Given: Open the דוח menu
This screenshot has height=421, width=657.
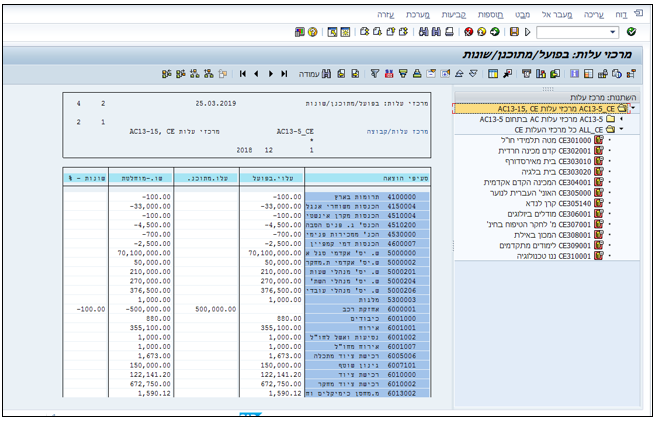Looking at the screenshot, I should pos(621,15).
